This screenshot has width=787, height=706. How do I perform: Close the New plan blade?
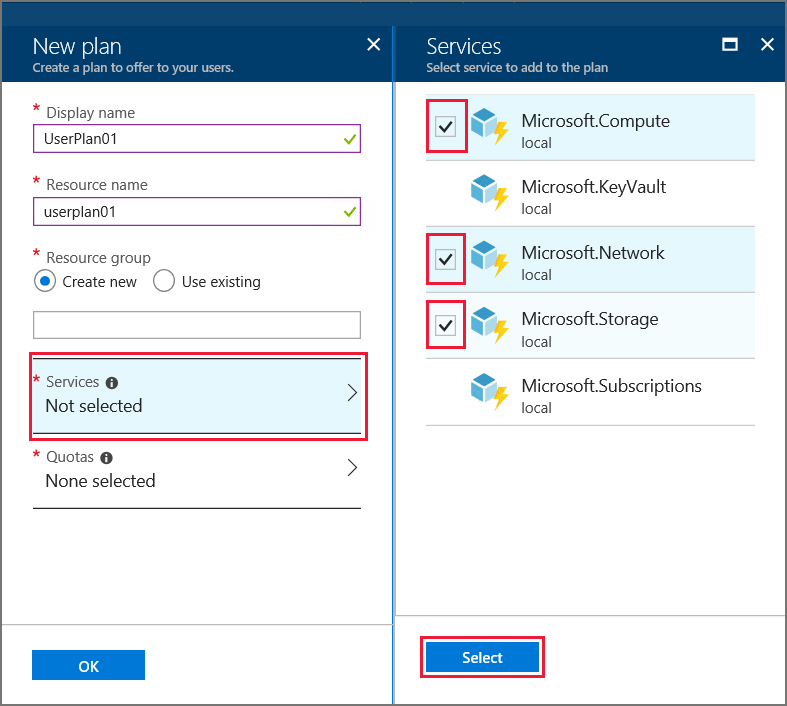click(373, 45)
